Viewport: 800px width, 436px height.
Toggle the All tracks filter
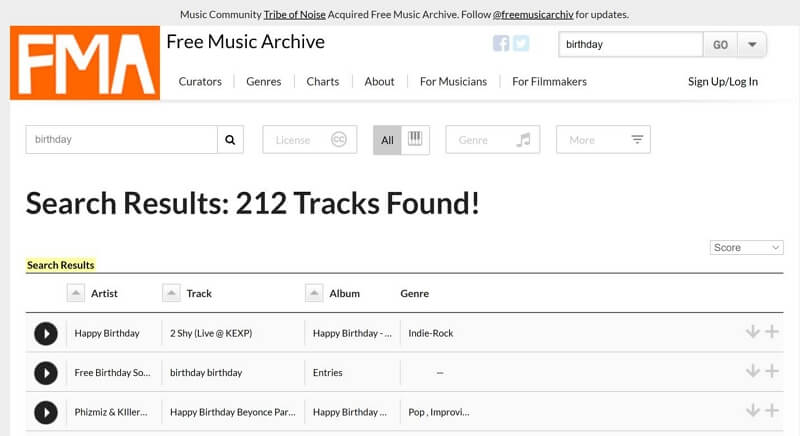387,140
